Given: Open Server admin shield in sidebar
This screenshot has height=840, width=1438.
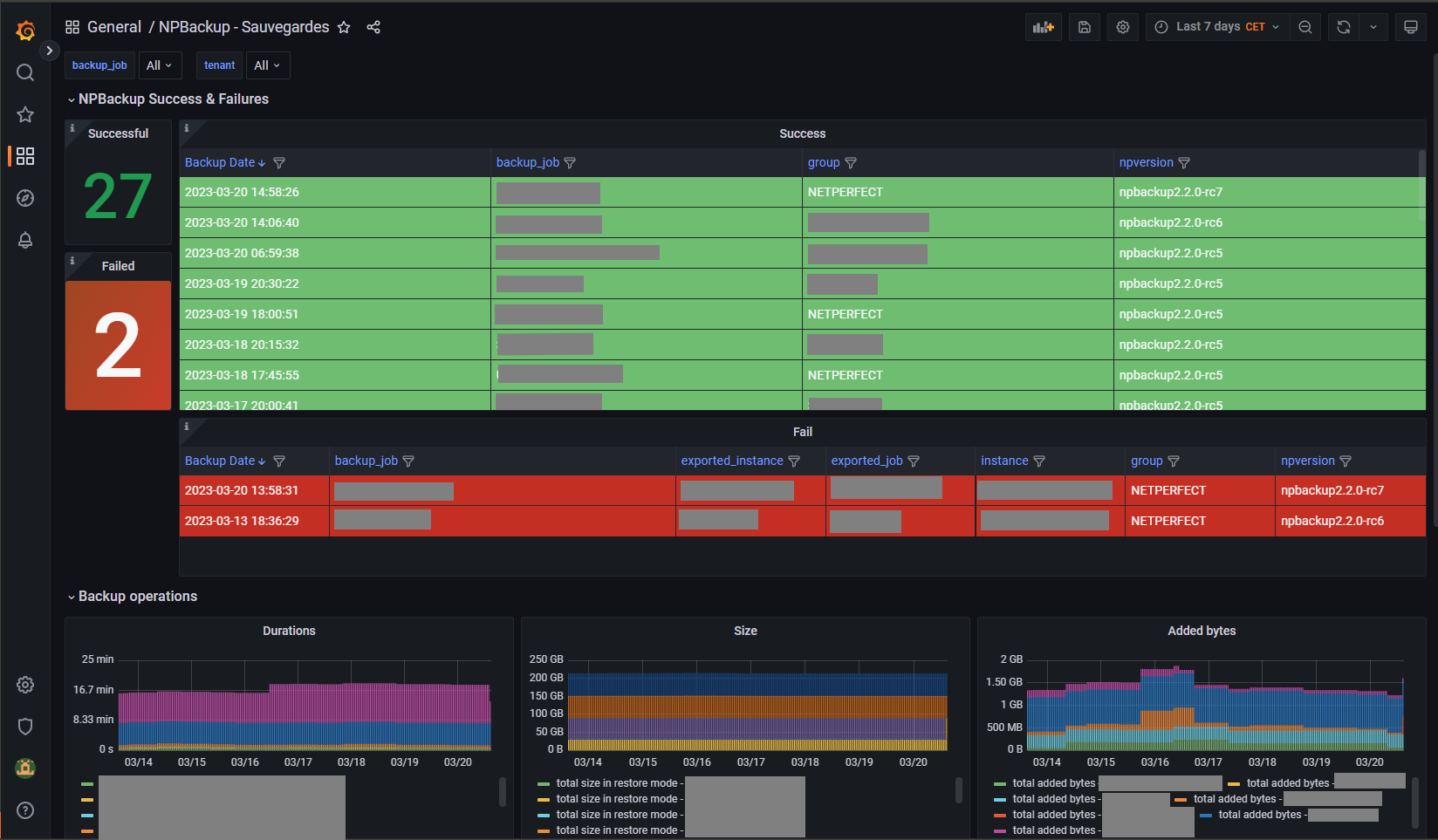Looking at the screenshot, I should [25, 726].
